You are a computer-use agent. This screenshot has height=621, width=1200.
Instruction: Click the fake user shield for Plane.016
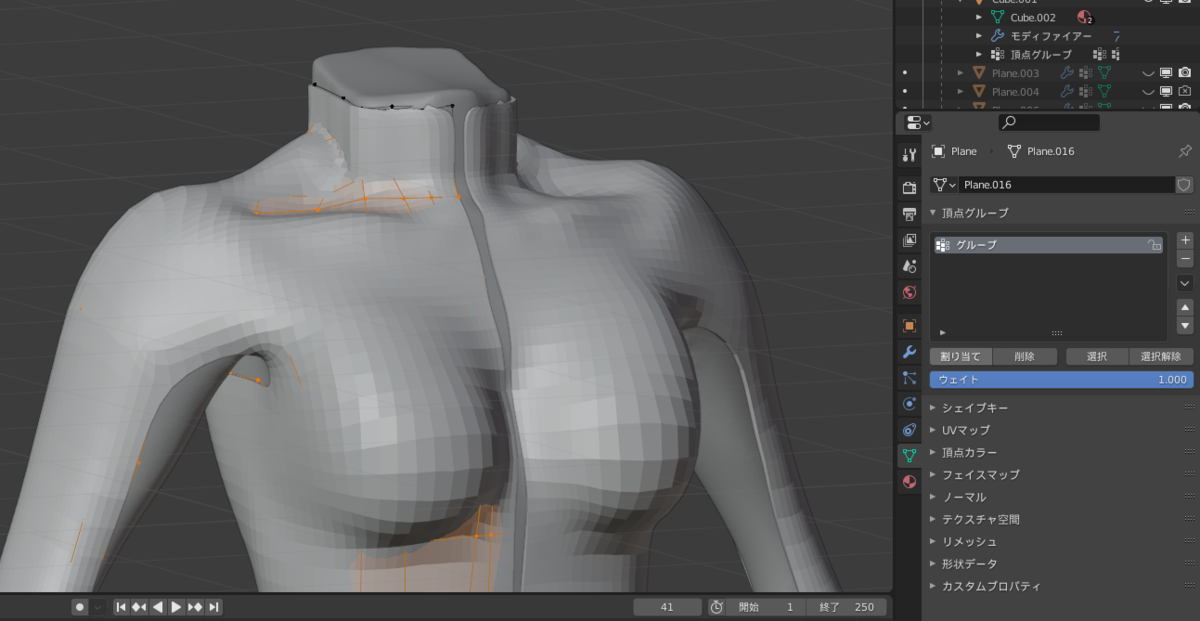point(1184,185)
